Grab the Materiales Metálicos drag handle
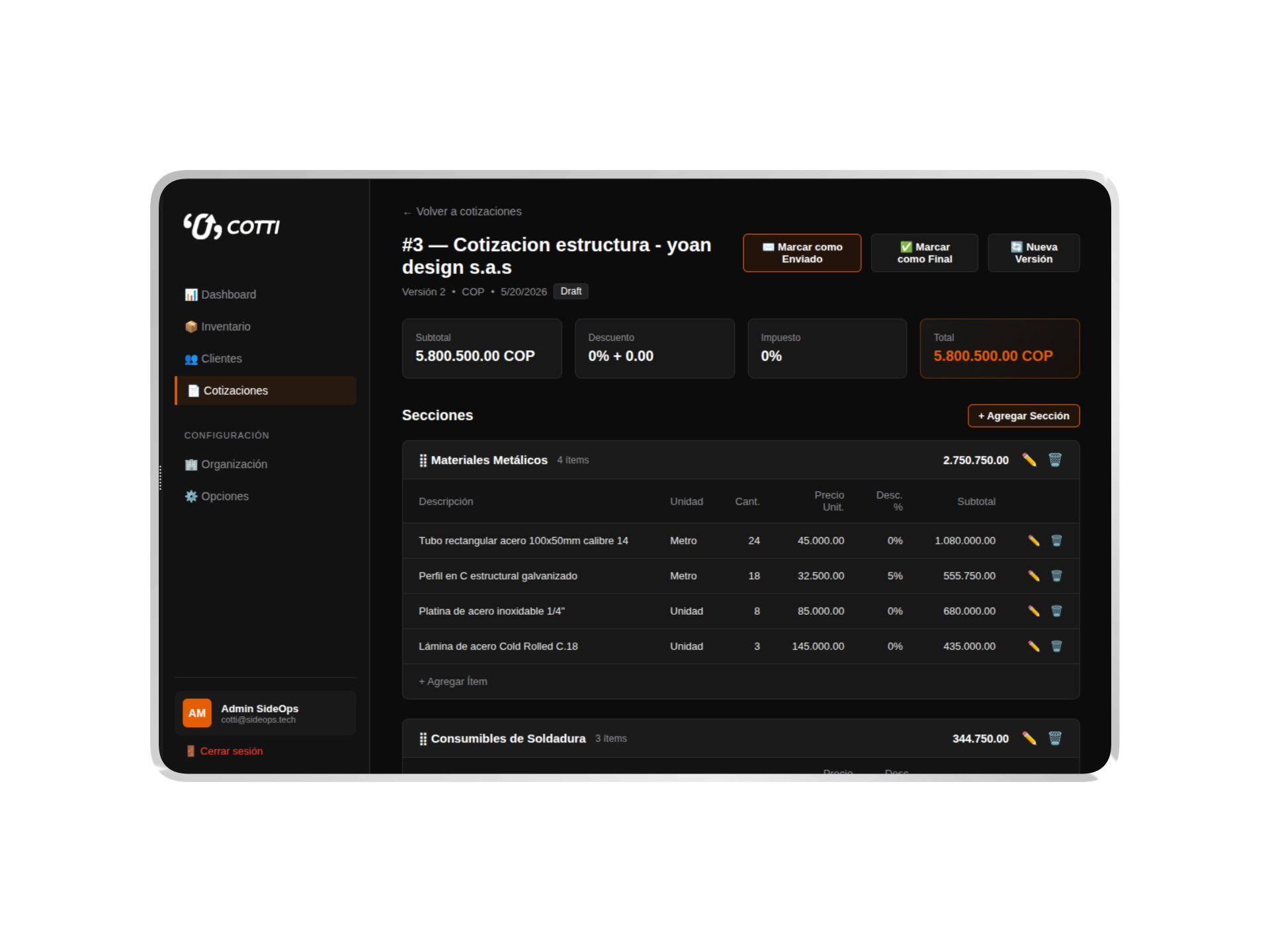The height and width of the screenshot is (952, 1270). pos(423,460)
